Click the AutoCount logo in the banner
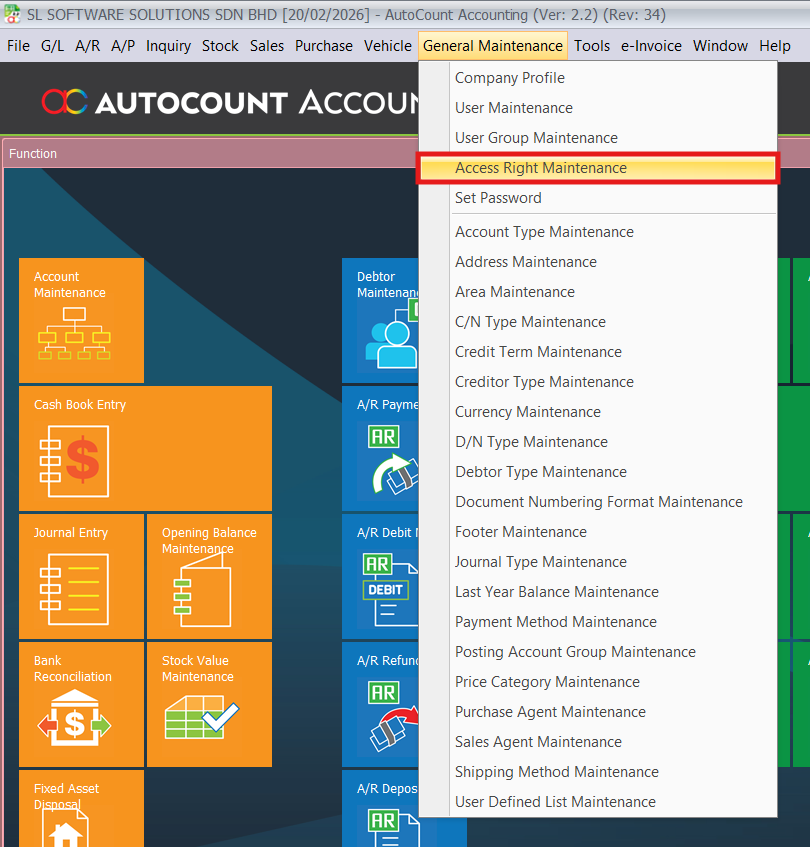810x847 pixels. click(x=65, y=101)
